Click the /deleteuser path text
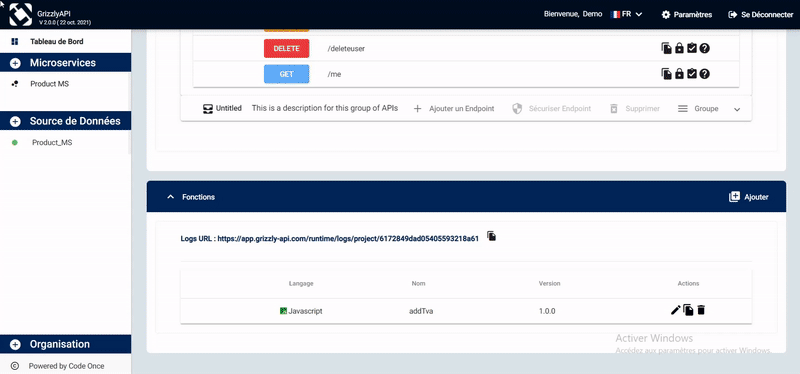 [346, 48]
